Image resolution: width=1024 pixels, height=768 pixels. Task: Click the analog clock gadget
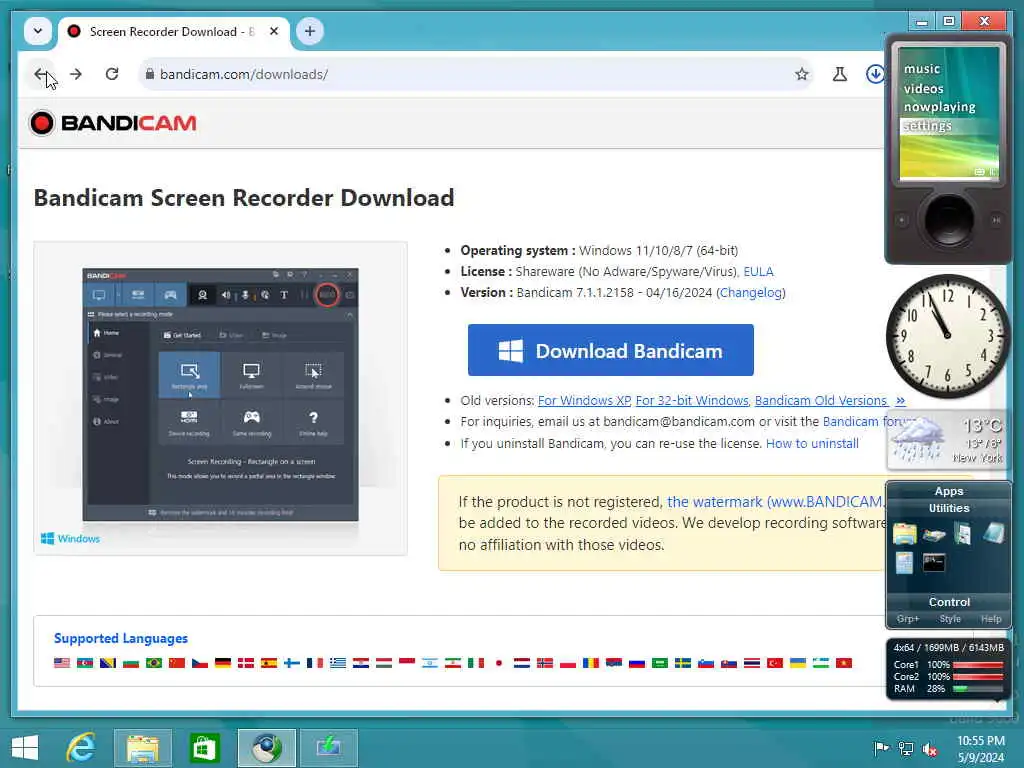pyautogui.click(x=947, y=336)
